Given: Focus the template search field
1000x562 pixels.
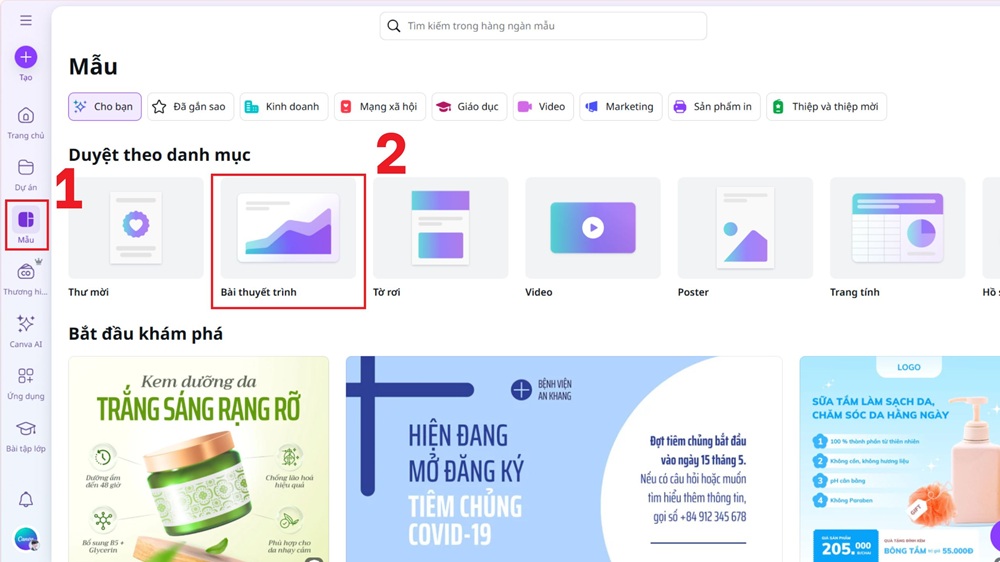Looking at the screenshot, I should (543, 26).
